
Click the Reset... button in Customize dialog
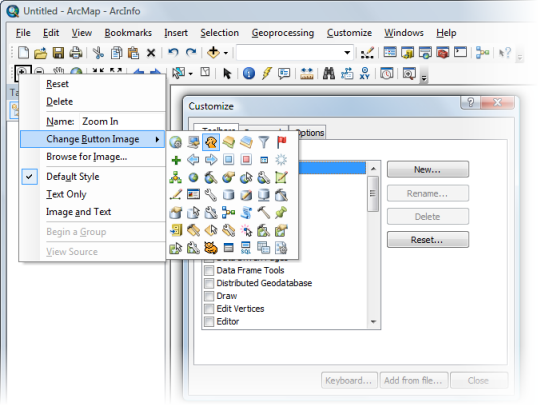pos(428,240)
